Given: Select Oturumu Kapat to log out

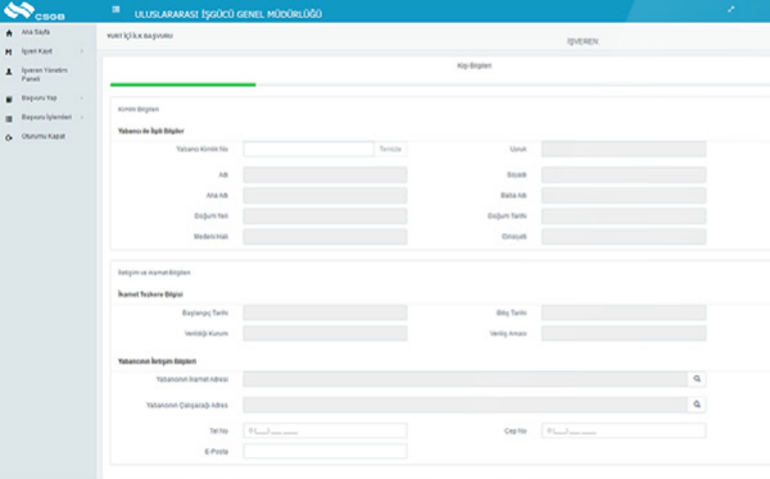Looking at the screenshot, I should (x=43, y=137).
